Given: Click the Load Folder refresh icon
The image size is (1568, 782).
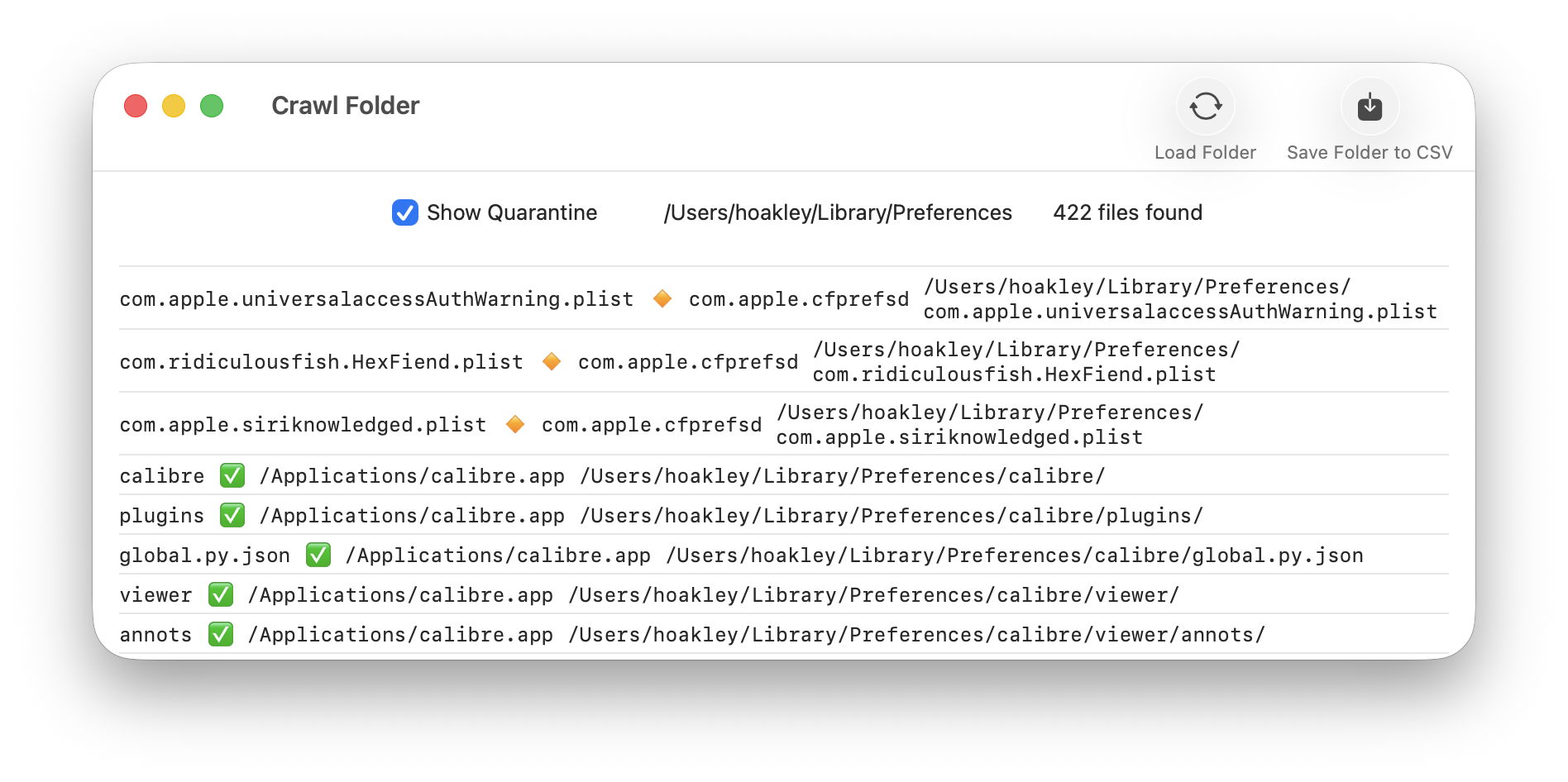Looking at the screenshot, I should 1205,107.
